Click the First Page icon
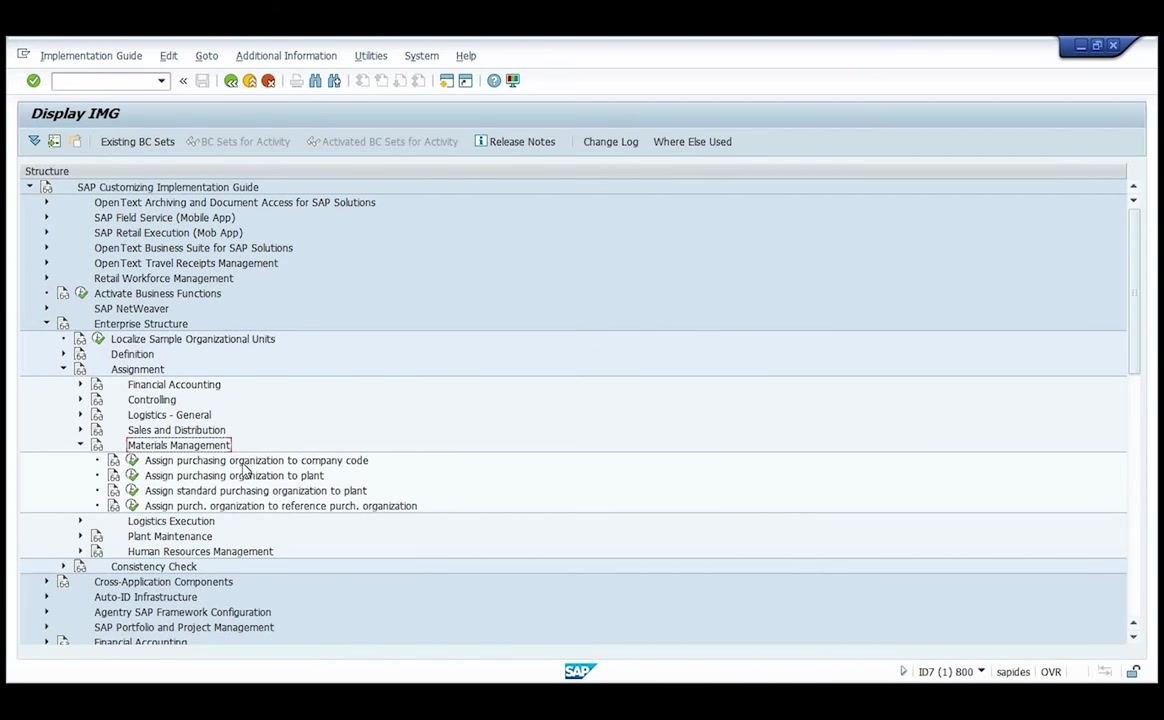The width and height of the screenshot is (1164, 720). point(363,81)
